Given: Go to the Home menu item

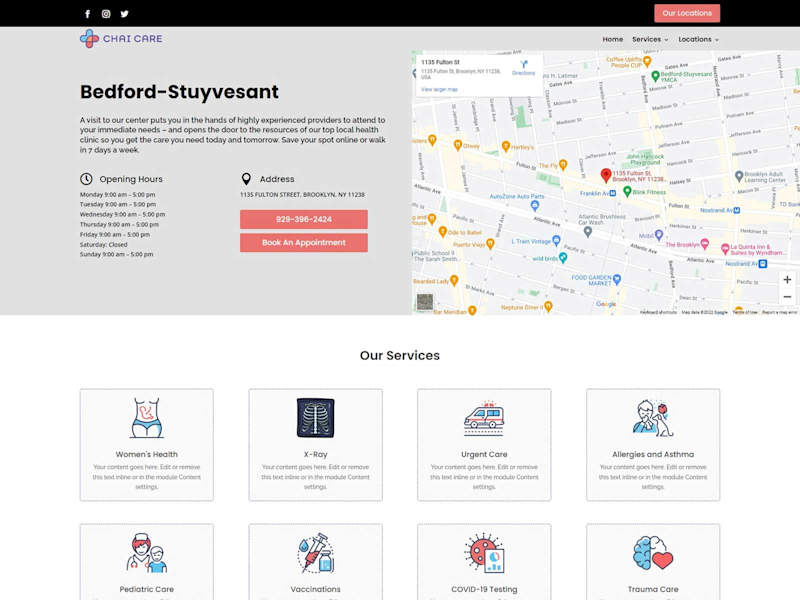Looking at the screenshot, I should [612, 39].
